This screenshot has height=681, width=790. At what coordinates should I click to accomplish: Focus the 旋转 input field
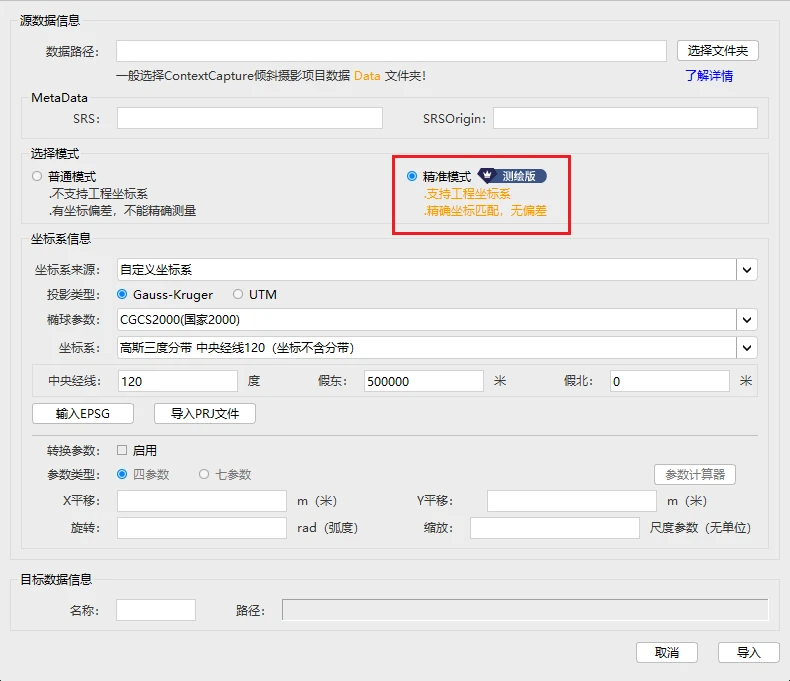click(x=202, y=528)
